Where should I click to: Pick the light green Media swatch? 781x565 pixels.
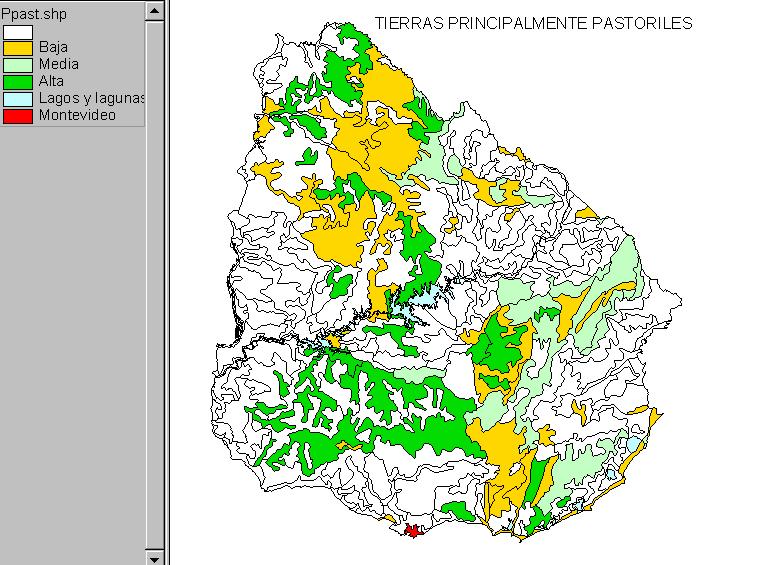18,65
